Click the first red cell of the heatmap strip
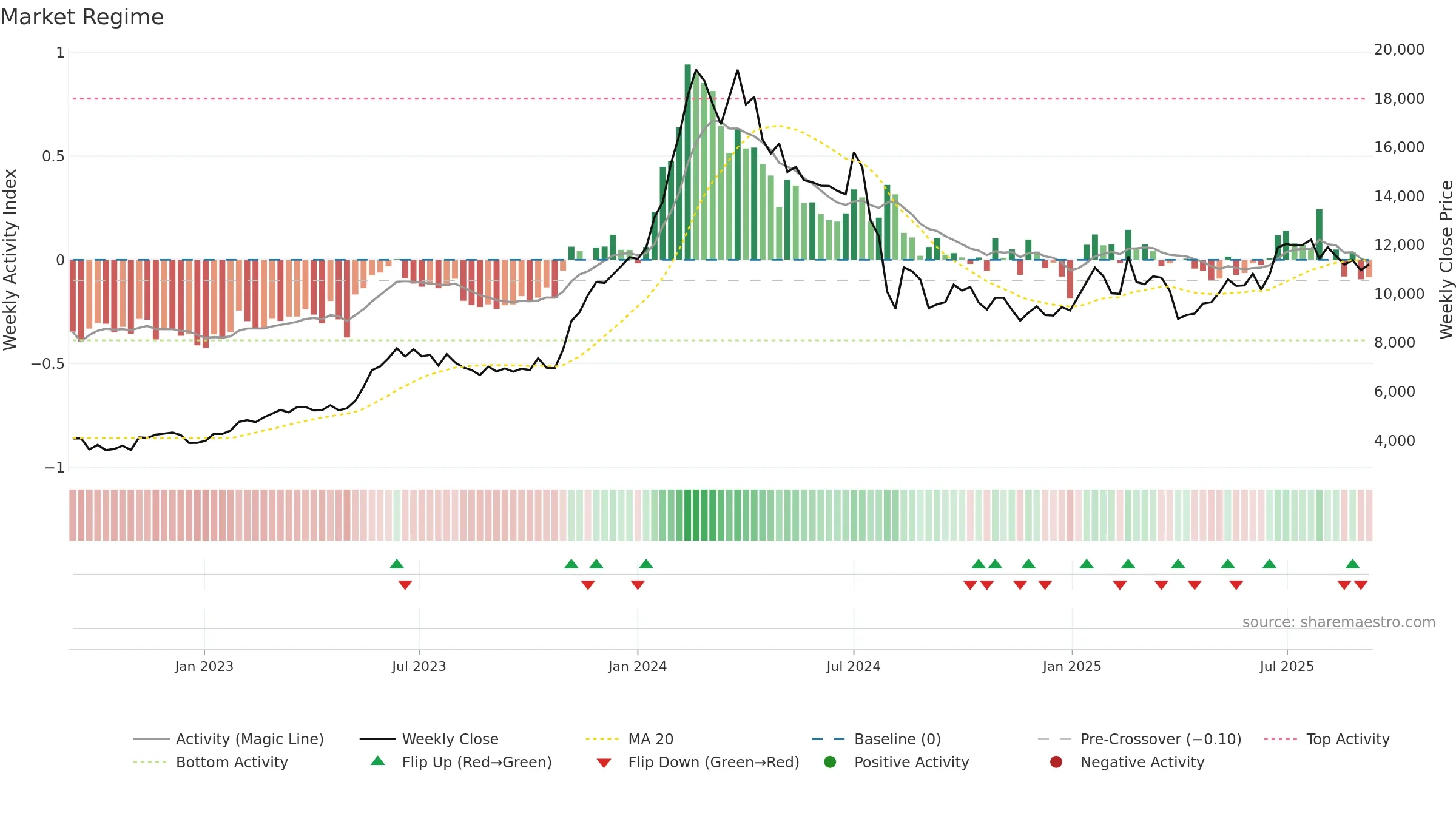 (73, 515)
